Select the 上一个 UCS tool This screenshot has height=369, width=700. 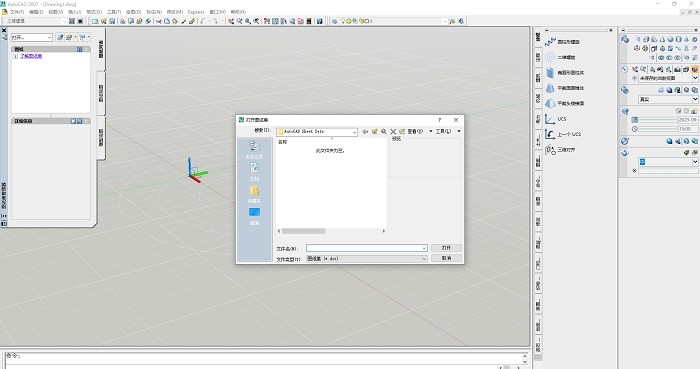coord(562,134)
